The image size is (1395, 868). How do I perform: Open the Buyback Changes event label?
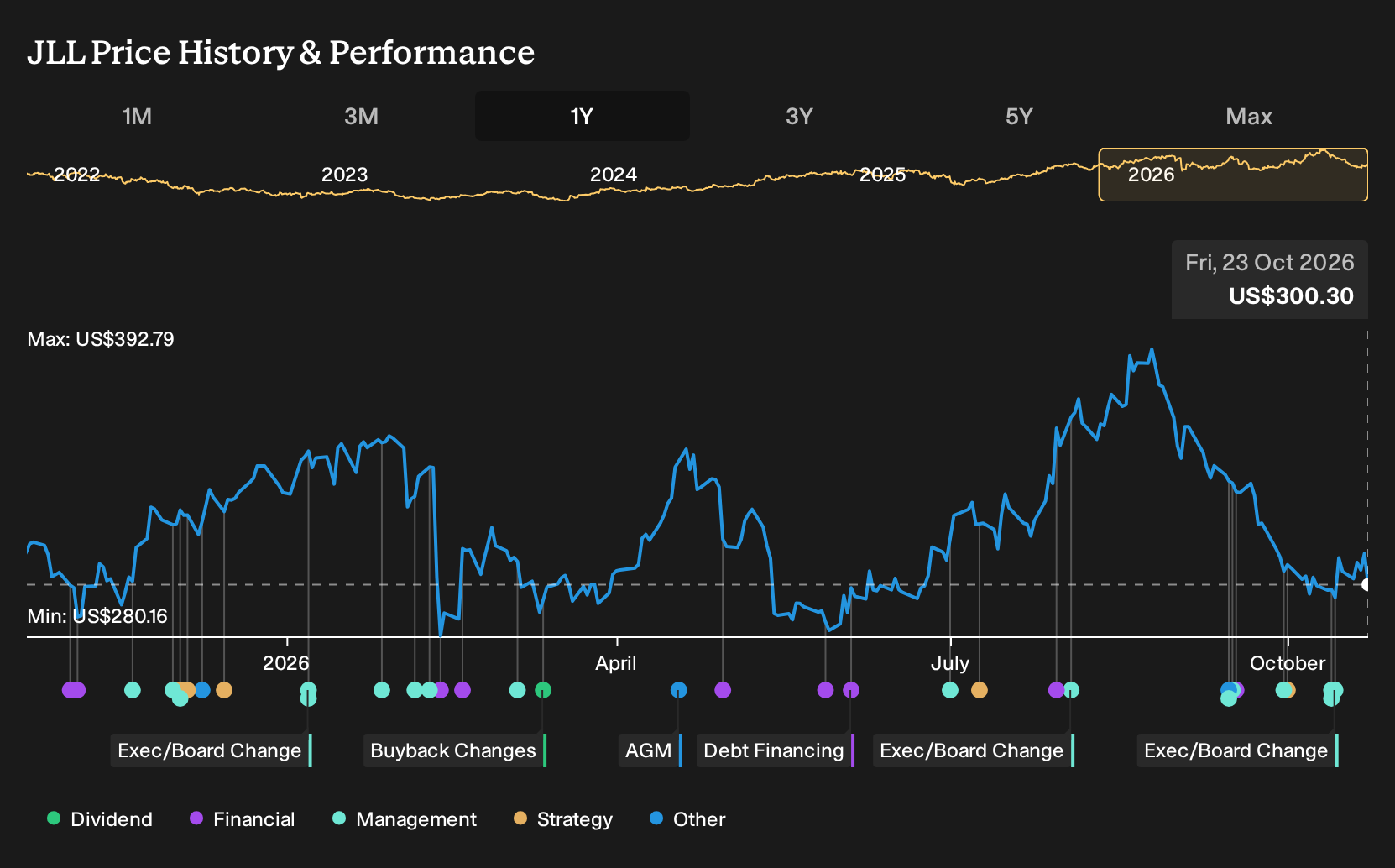455,750
